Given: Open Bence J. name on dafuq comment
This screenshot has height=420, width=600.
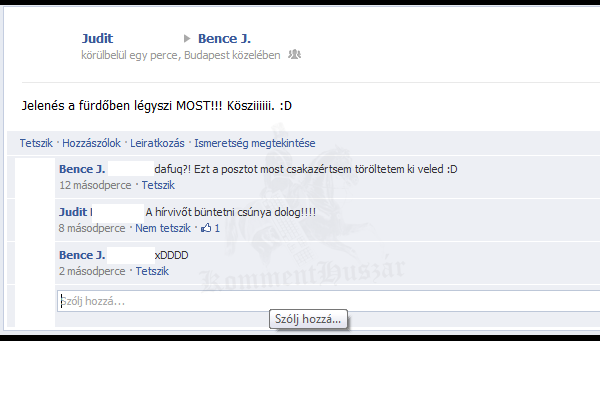Looking at the screenshot, I should point(82,169).
